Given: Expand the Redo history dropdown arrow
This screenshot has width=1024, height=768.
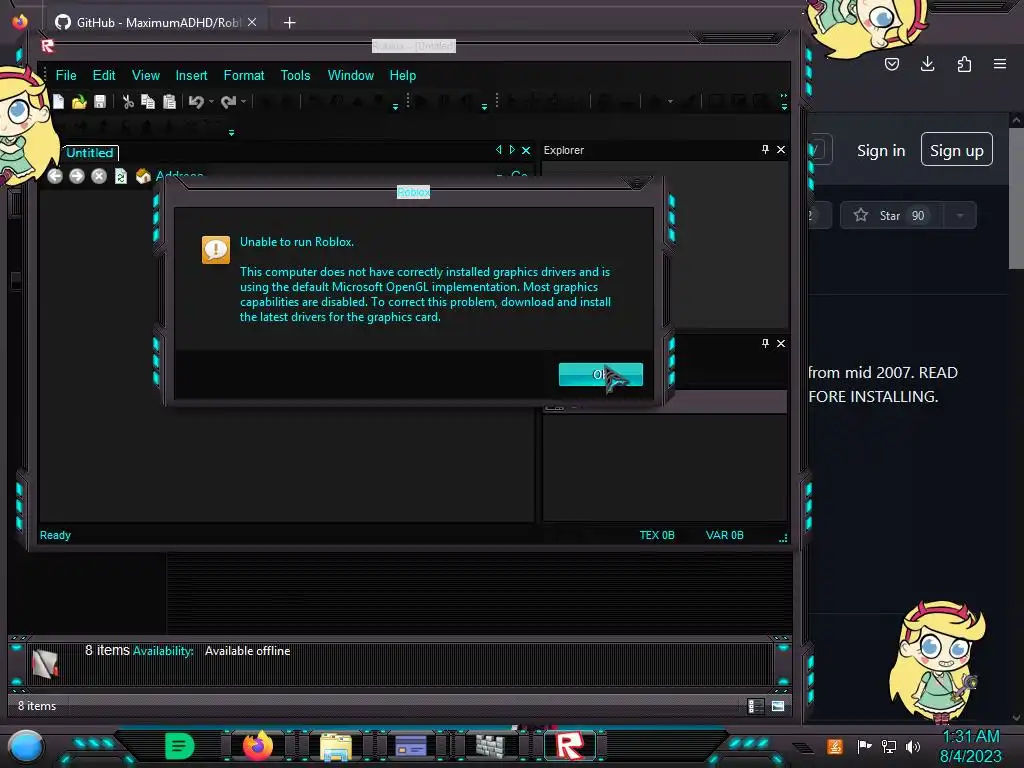Looking at the screenshot, I should pyautogui.click(x=244, y=102).
